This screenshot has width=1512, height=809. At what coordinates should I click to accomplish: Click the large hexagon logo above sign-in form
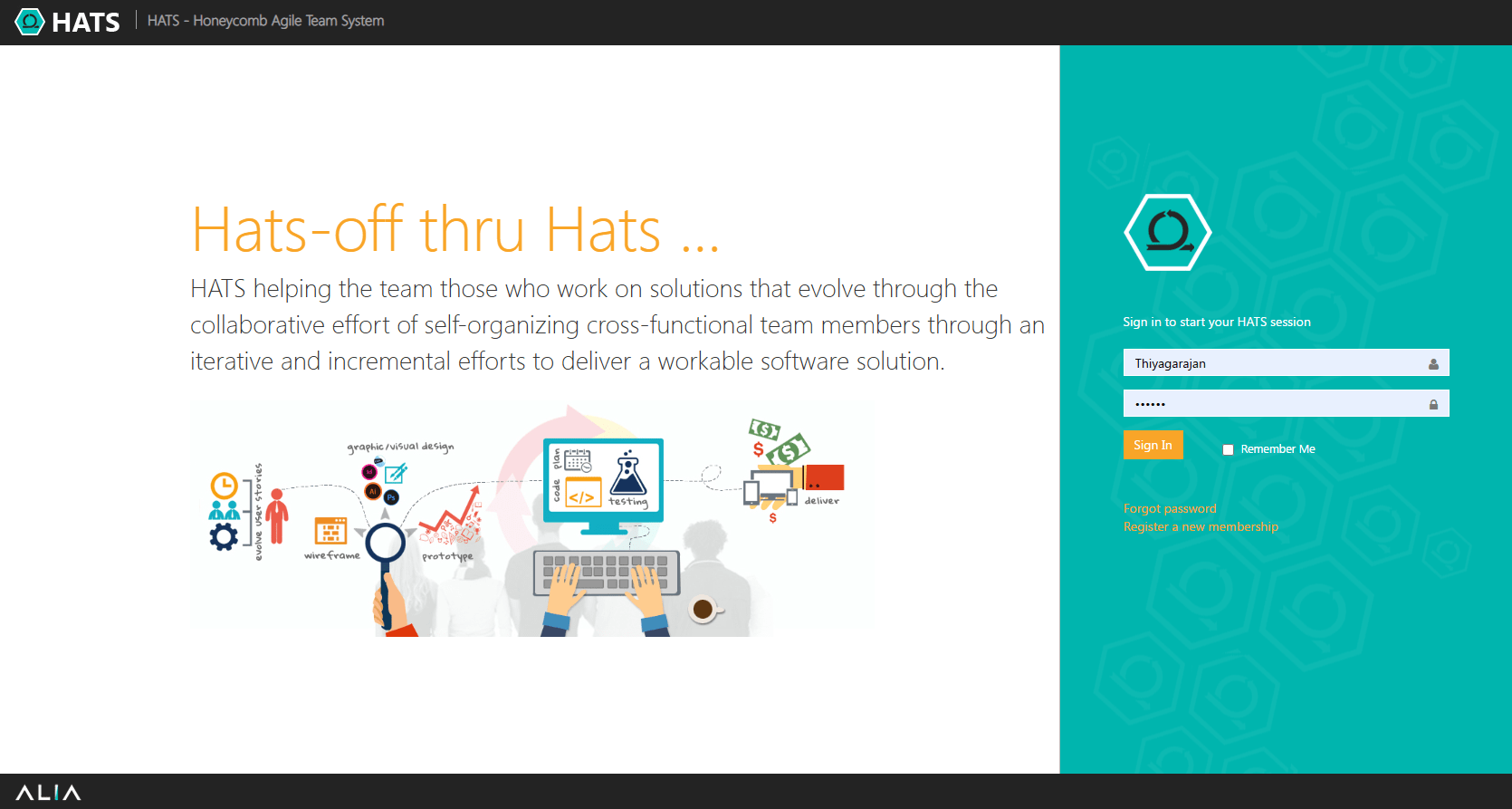pos(1168,233)
